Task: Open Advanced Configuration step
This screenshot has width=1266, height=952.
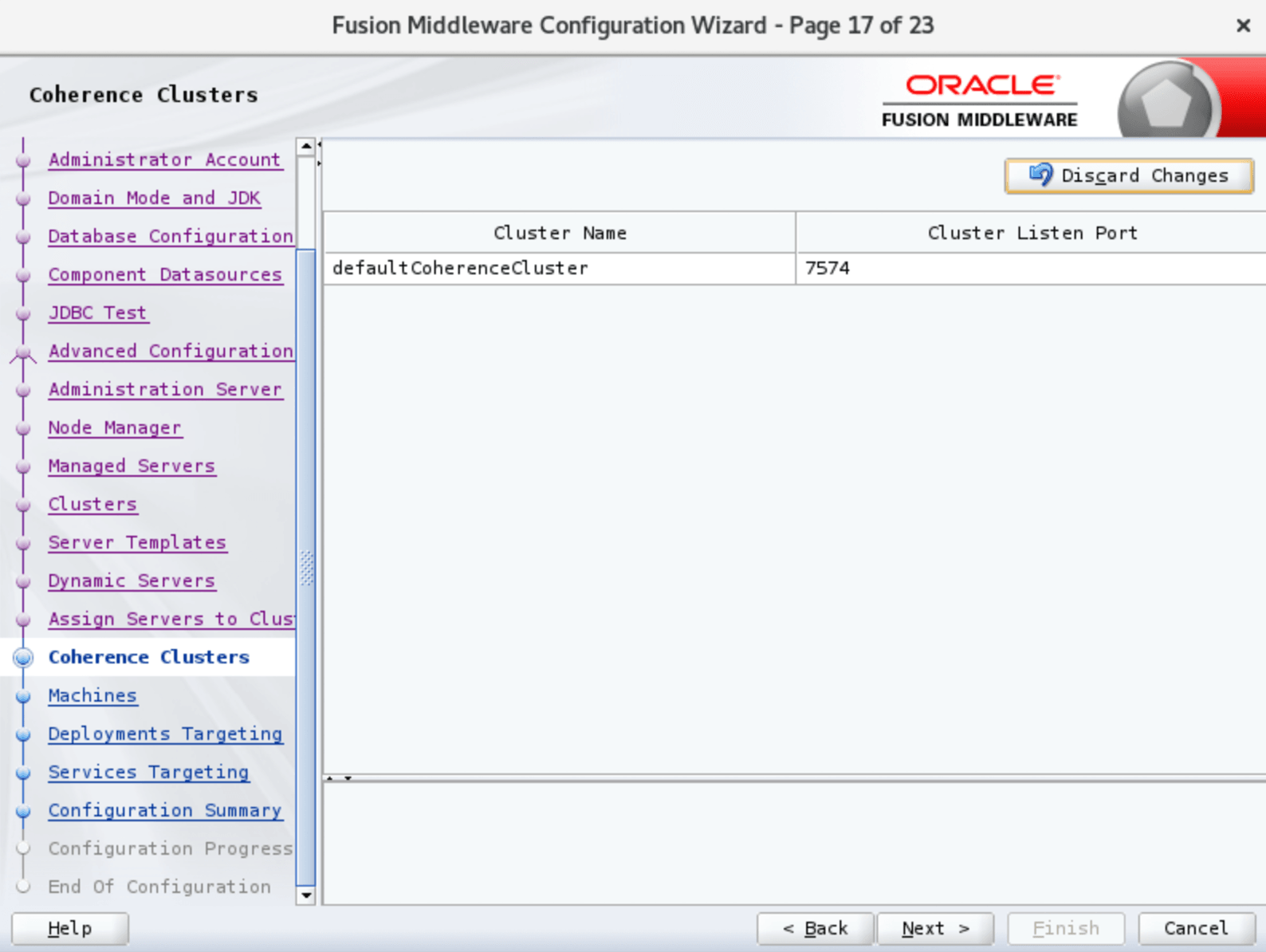Action: (x=171, y=351)
